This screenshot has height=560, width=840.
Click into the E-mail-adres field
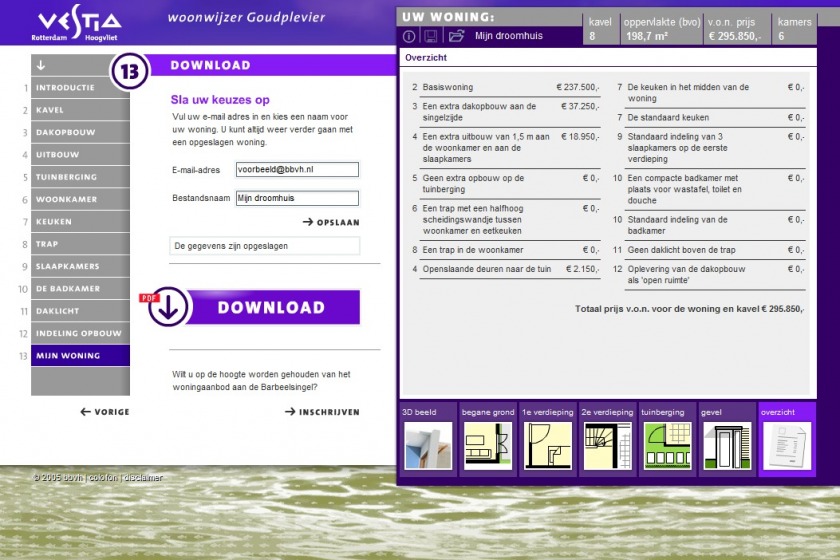click(x=296, y=170)
